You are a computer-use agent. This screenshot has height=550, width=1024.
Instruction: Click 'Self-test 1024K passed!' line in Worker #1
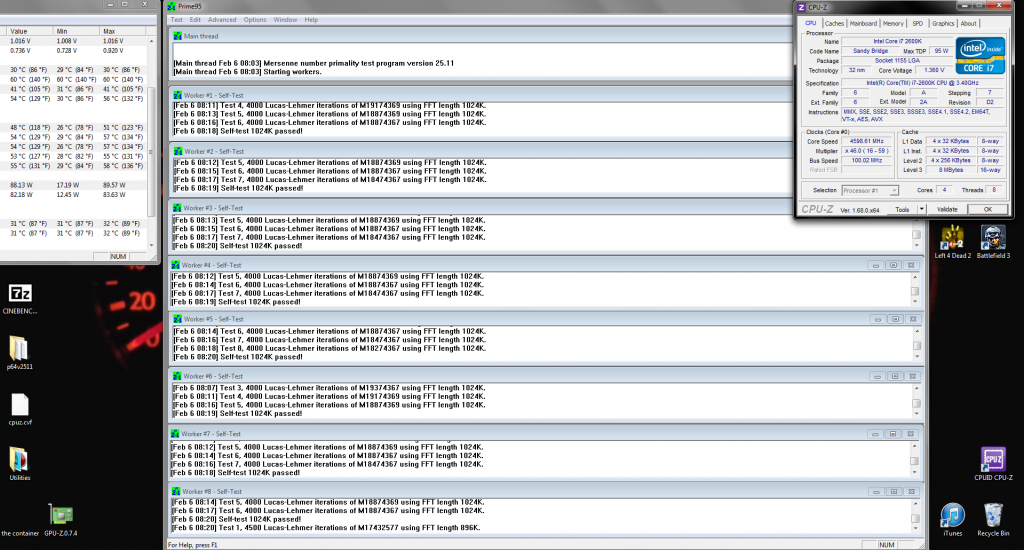(x=238, y=131)
